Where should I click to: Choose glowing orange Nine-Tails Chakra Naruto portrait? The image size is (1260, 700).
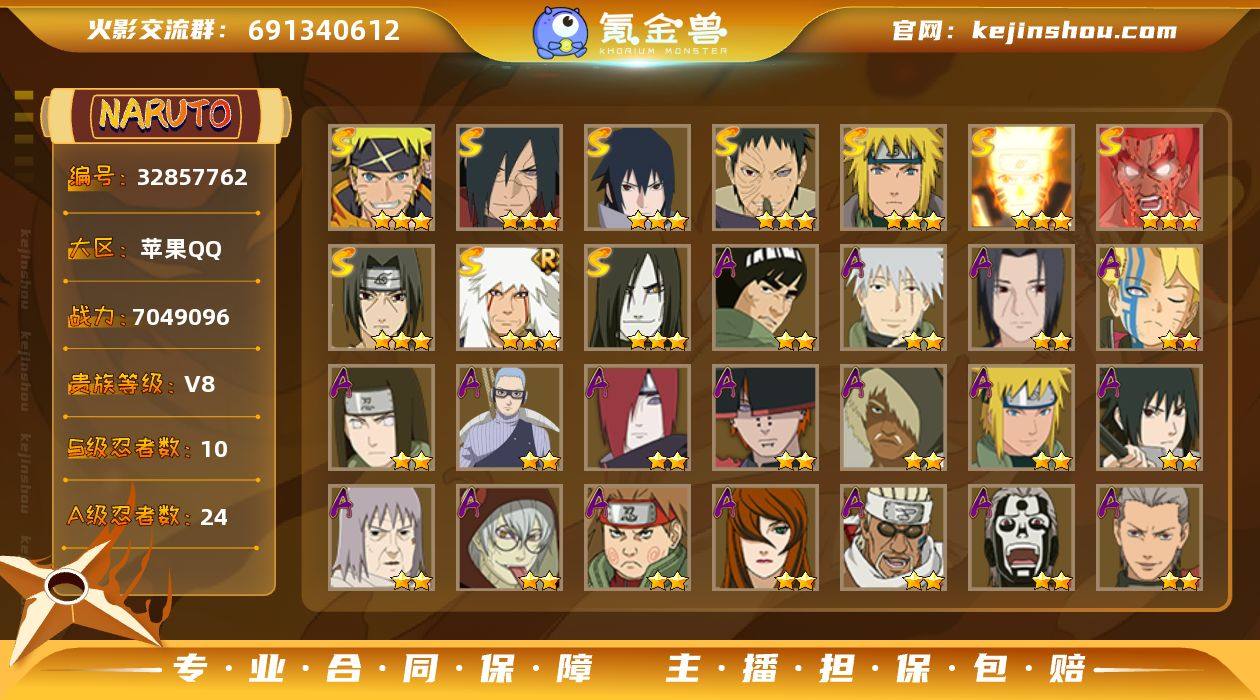click(1022, 178)
